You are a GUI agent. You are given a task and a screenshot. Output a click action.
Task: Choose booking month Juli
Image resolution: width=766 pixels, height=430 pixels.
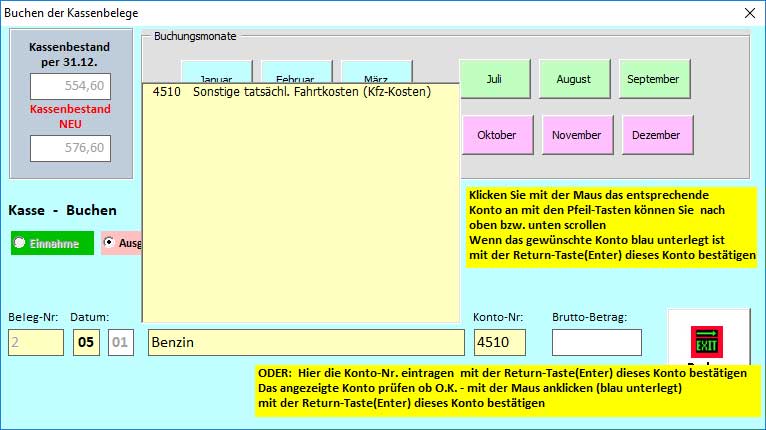click(x=494, y=79)
